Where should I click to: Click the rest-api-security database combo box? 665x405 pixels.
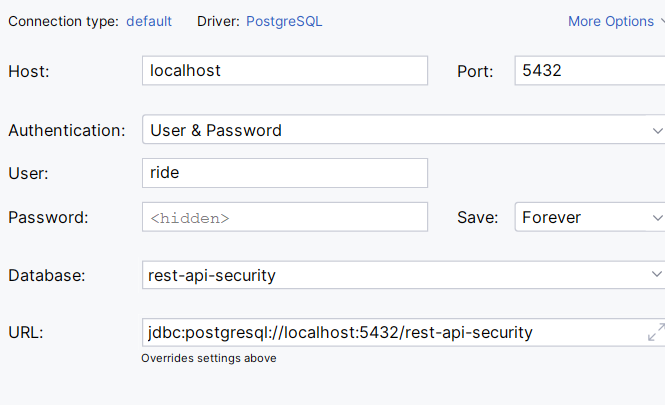pos(403,275)
